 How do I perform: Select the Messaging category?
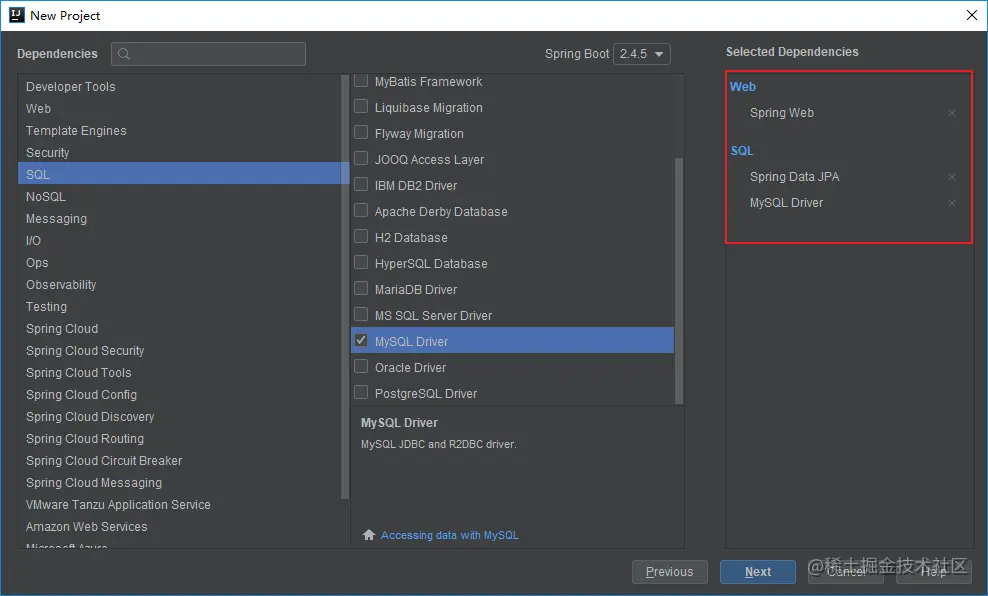[180, 219]
